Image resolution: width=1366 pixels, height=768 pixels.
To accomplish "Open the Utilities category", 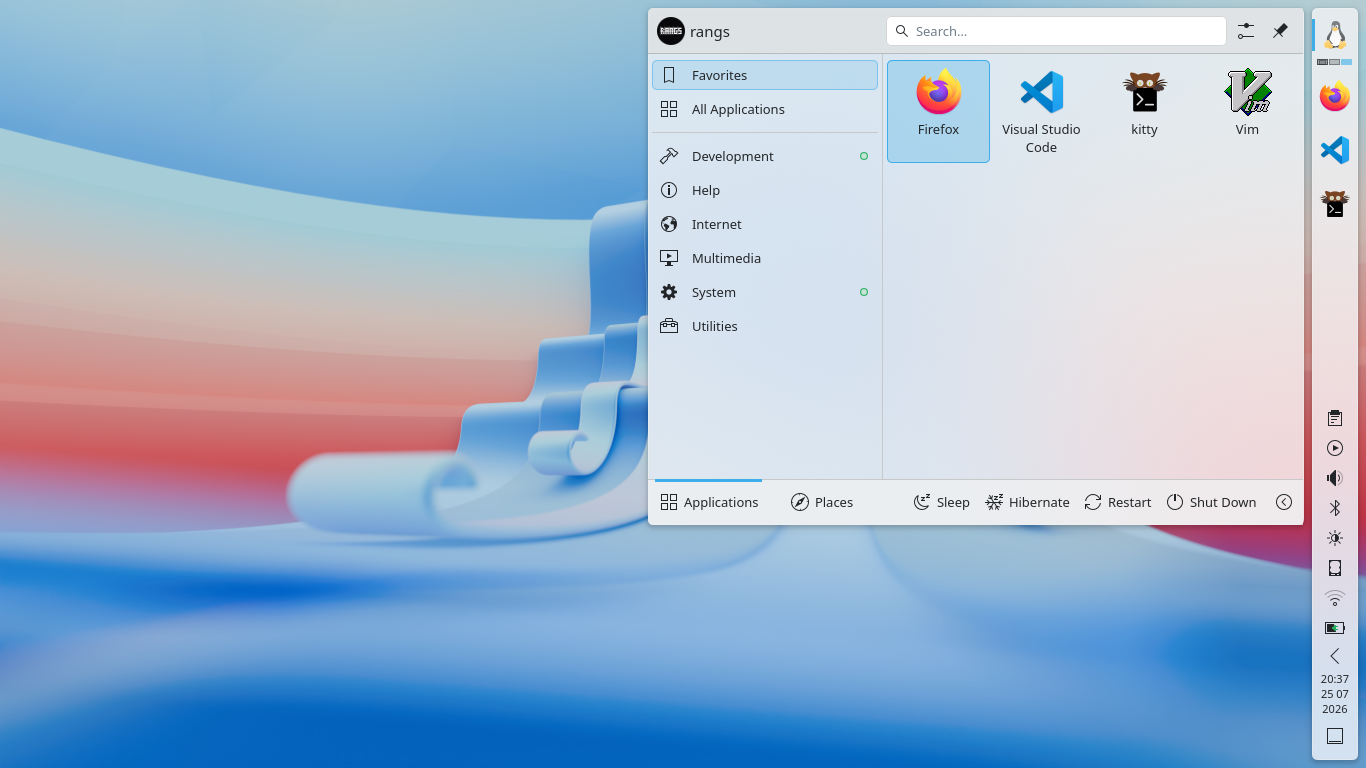I will pyautogui.click(x=765, y=326).
